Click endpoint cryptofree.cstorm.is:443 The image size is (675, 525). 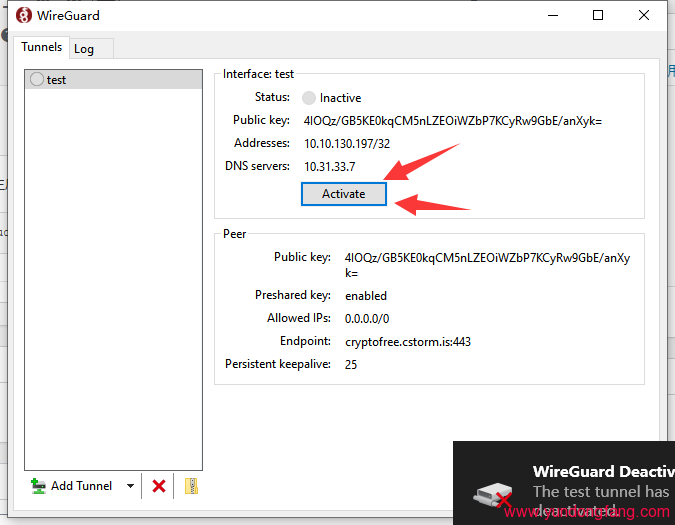[408, 342]
